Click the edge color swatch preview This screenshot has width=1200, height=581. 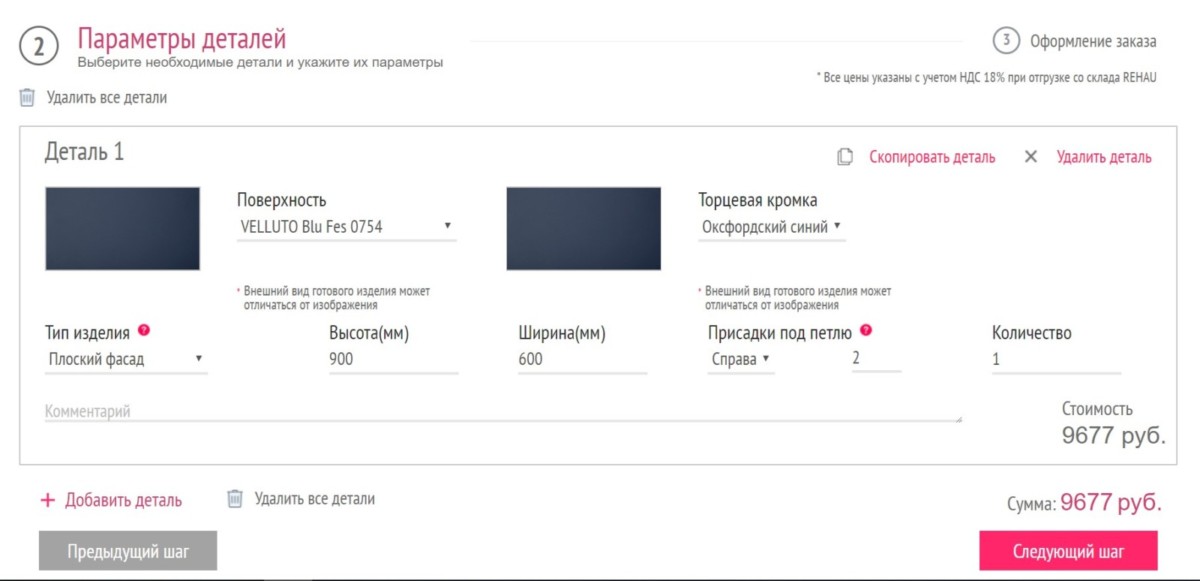click(583, 228)
